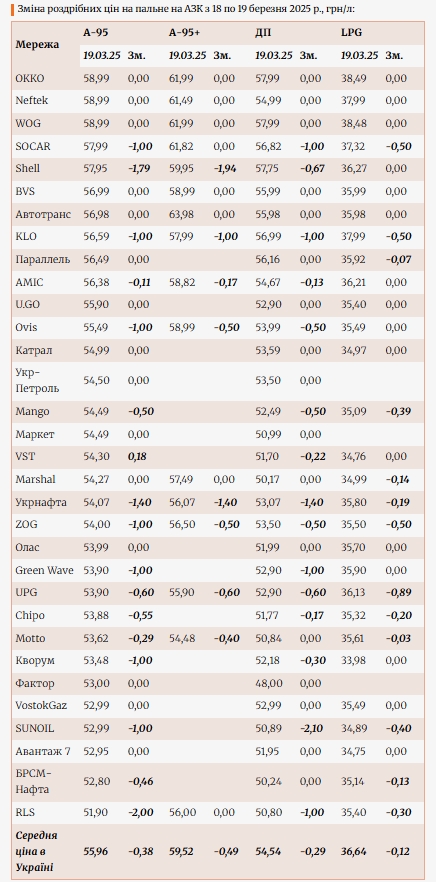Viewport: 436px width, 882px height.
Task: Click UPG LPG change value -0,89
Action: coord(398,592)
